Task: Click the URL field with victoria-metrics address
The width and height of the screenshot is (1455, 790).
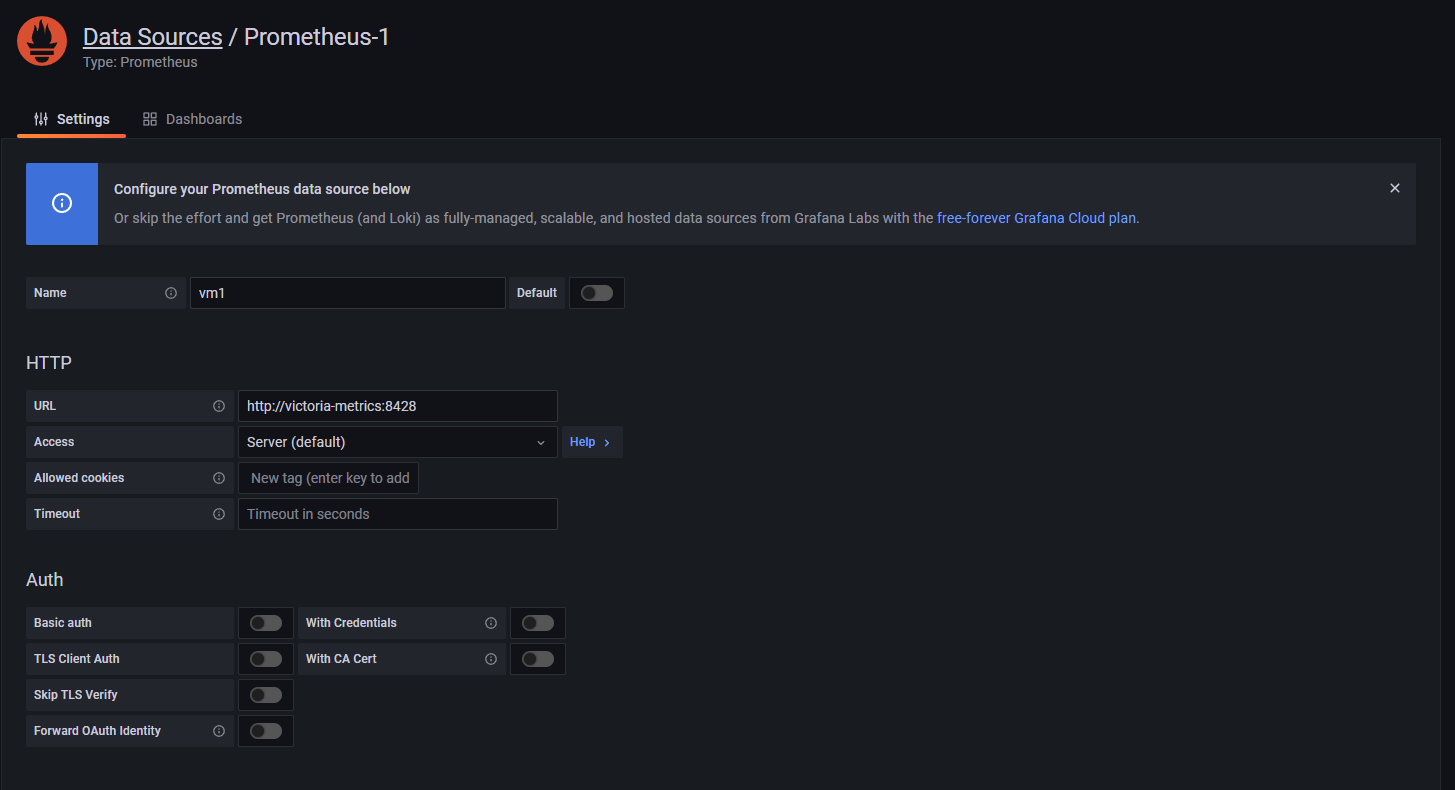Action: (398, 406)
